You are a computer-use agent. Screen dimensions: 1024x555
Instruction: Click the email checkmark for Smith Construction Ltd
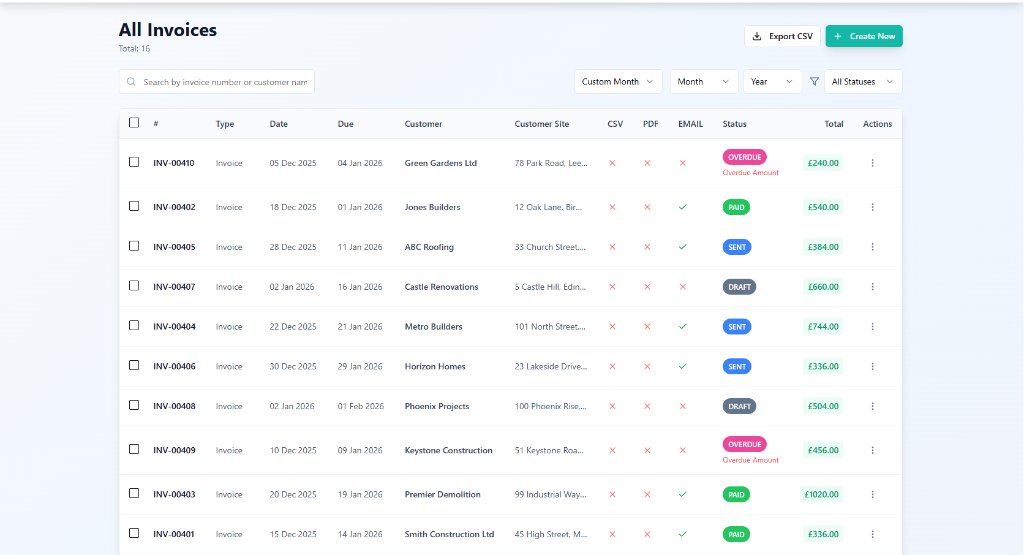682,534
